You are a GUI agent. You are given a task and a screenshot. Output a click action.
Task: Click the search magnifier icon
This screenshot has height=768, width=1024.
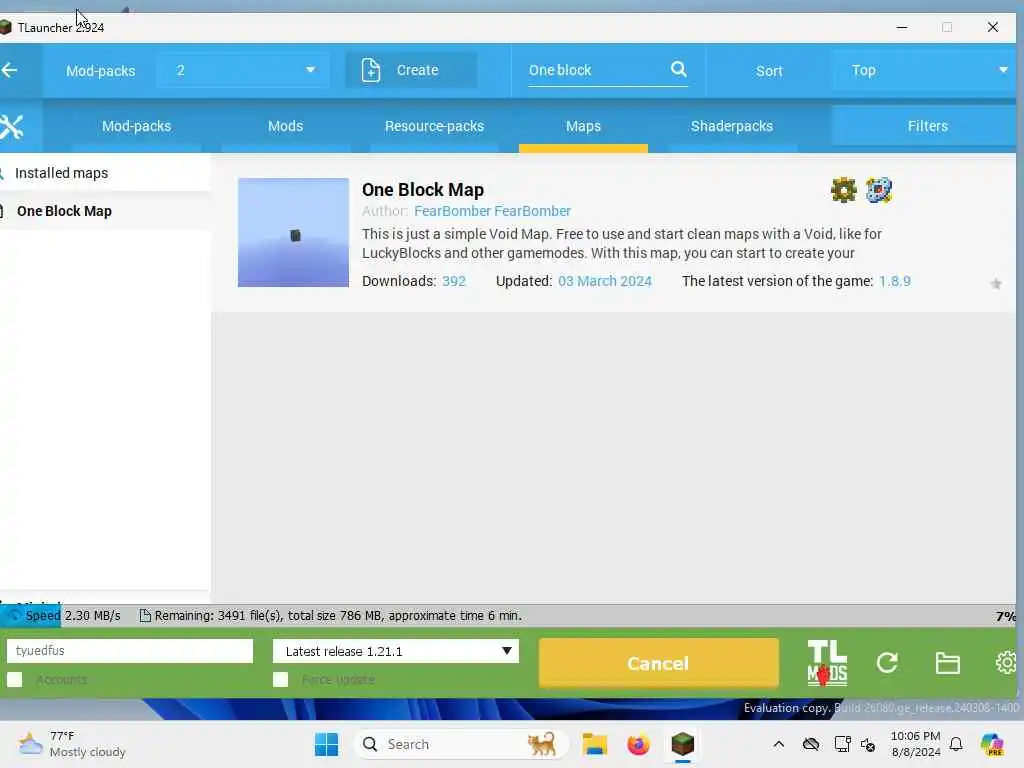(x=679, y=69)
